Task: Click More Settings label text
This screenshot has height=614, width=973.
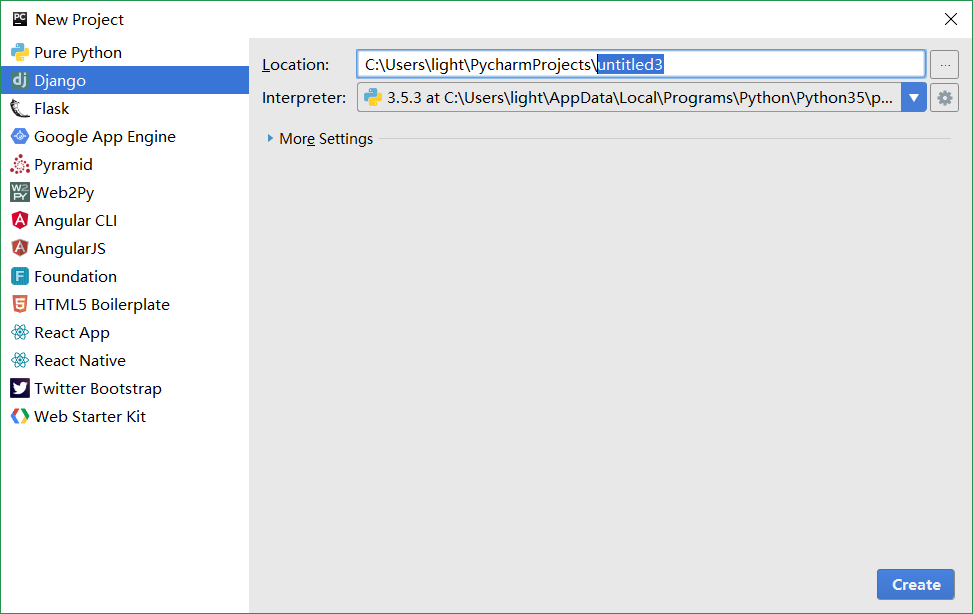Action: [326, 138]
